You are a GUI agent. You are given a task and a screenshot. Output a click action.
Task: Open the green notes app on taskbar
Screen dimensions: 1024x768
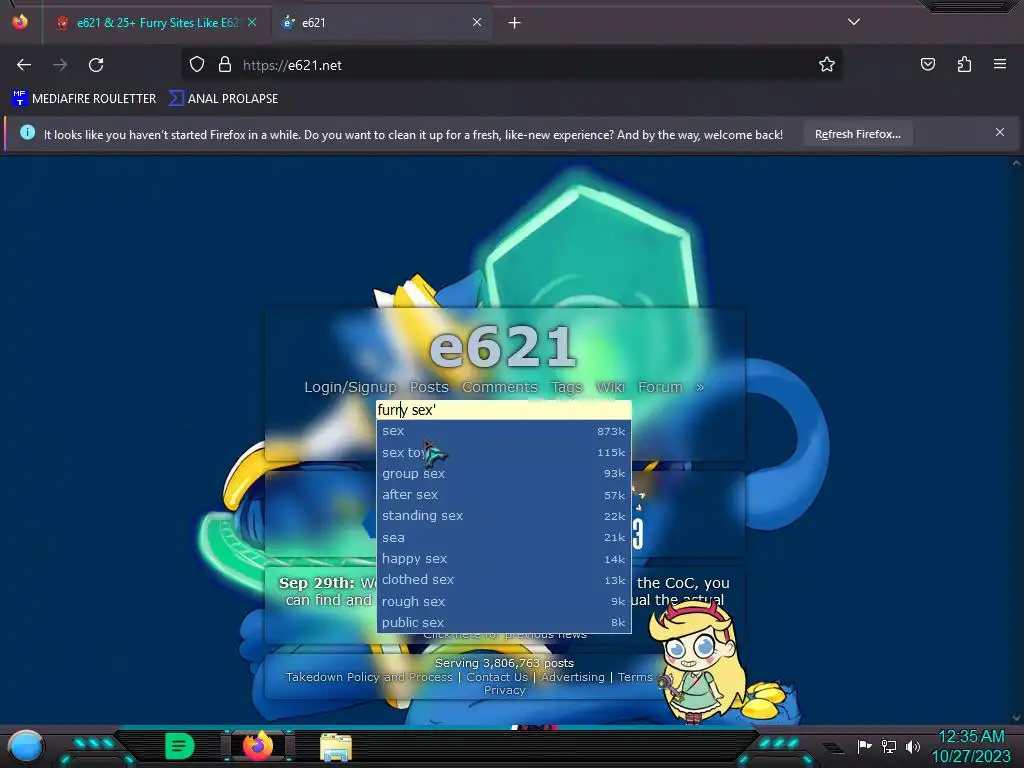pyautogui.click(x=180, y=746)
